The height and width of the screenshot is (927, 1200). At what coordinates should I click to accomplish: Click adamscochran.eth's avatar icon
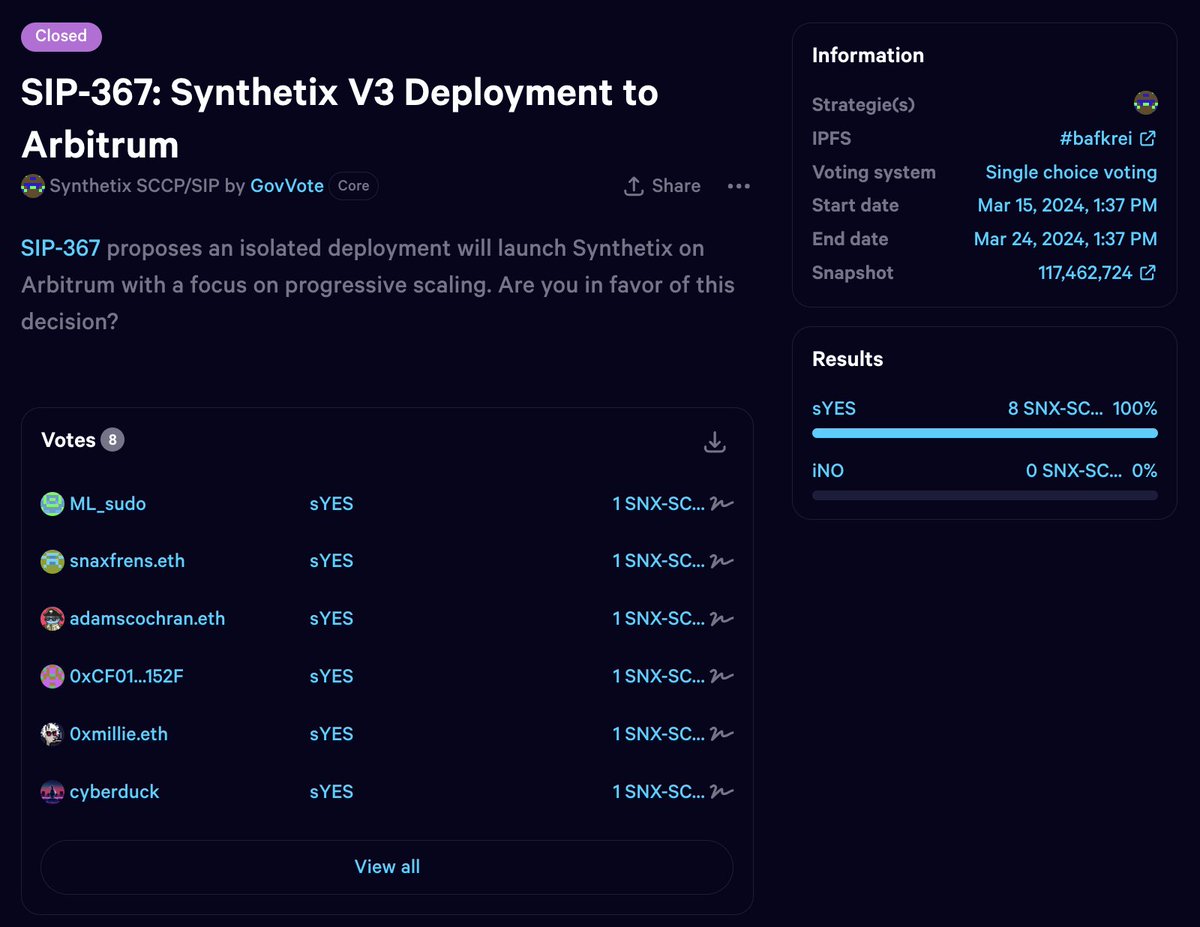coord(52,619)
